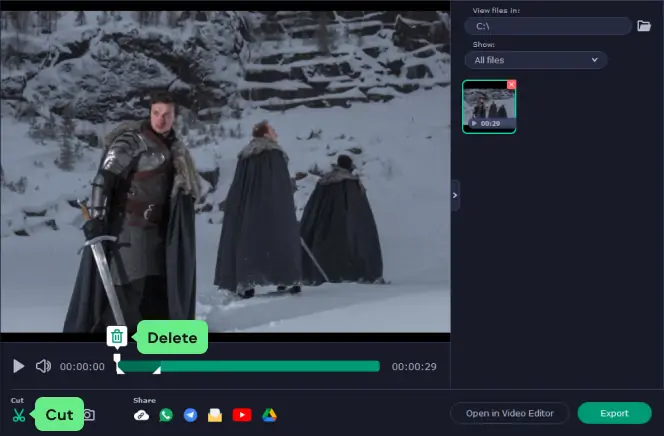This screenshot has width=664, height=436.
Task: Upload video to Google Drive
Action: (x=269, y=415)
